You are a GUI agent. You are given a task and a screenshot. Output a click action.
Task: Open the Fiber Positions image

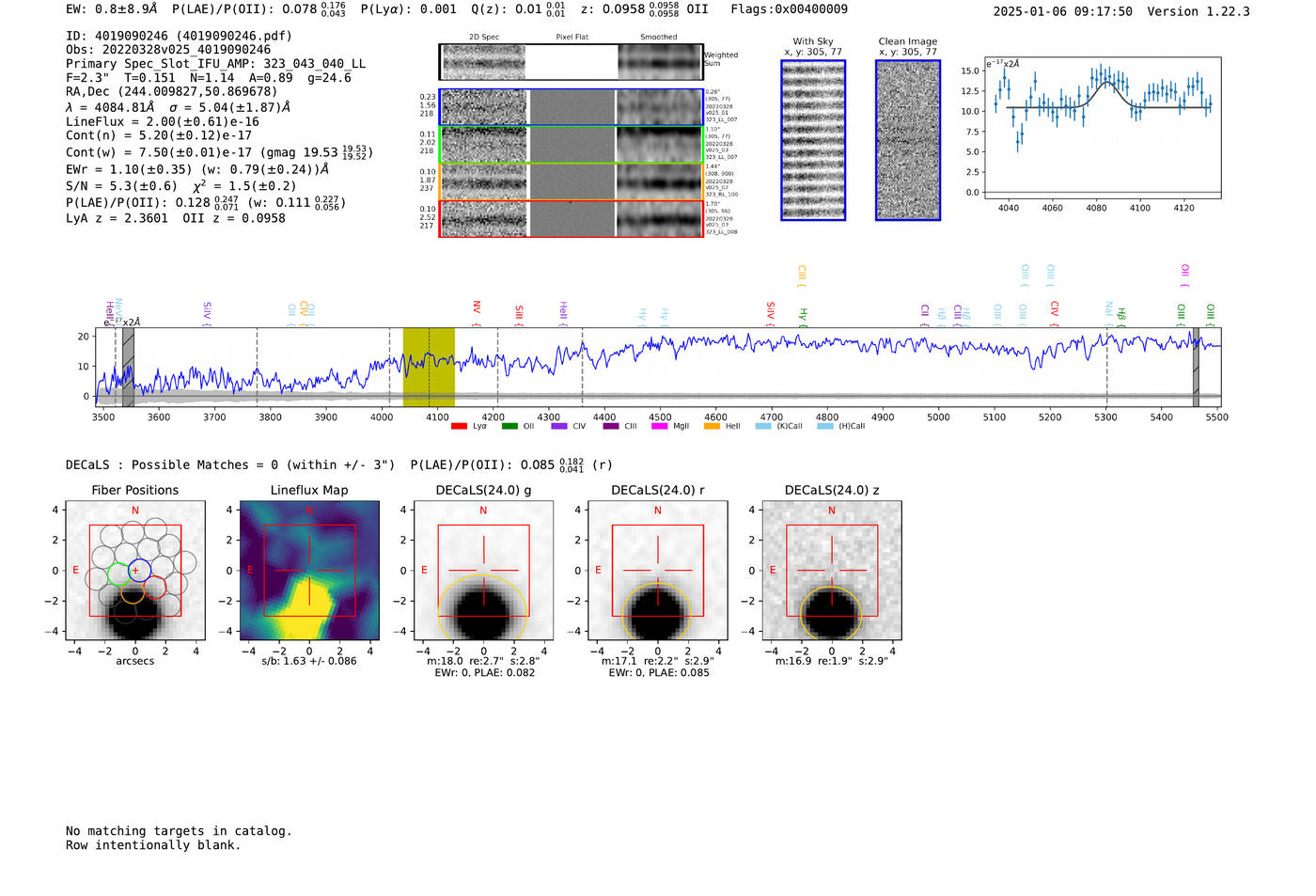click(x=135, y=571)
